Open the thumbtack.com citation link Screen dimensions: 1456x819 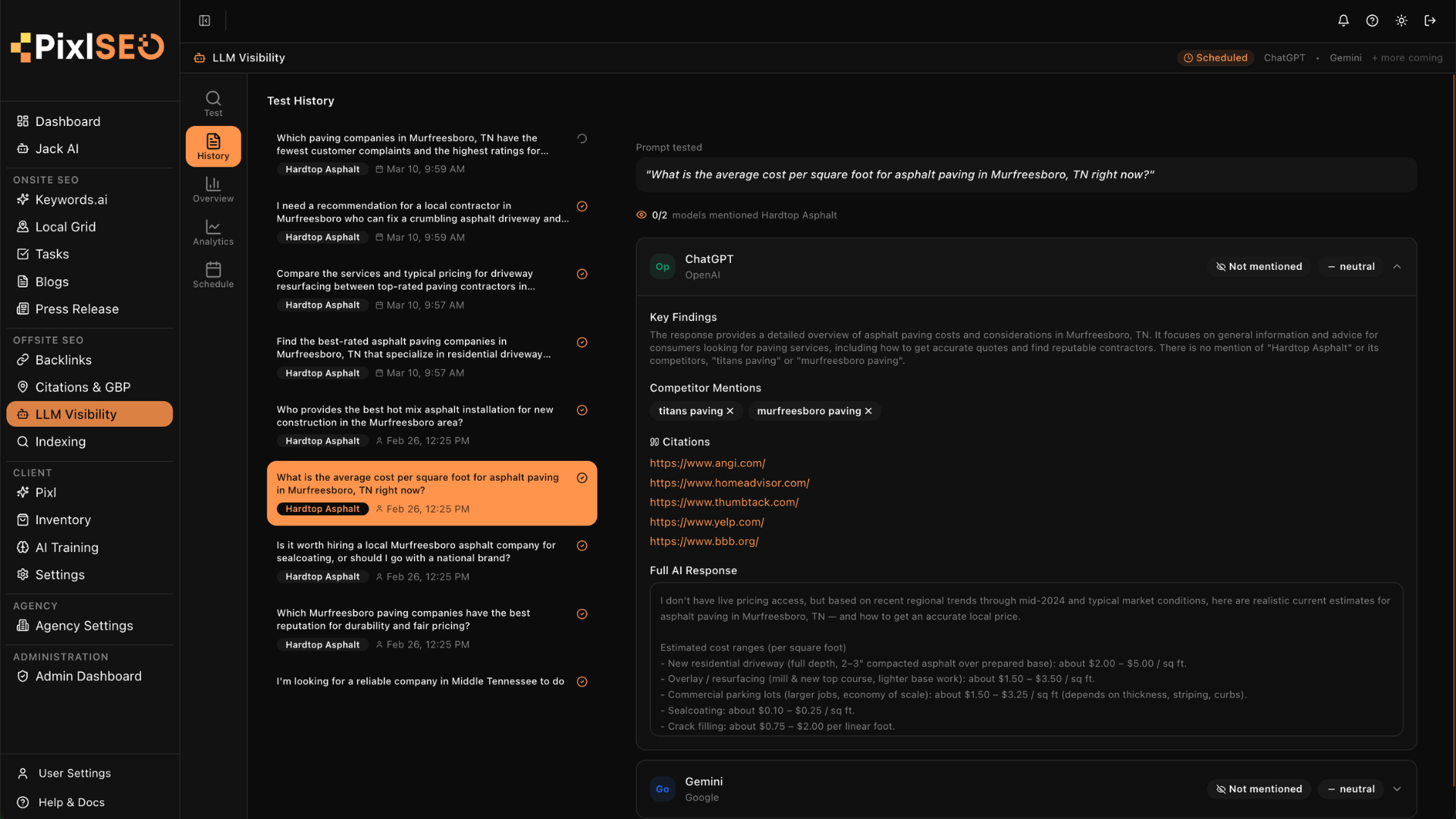(x=724, y=502)
